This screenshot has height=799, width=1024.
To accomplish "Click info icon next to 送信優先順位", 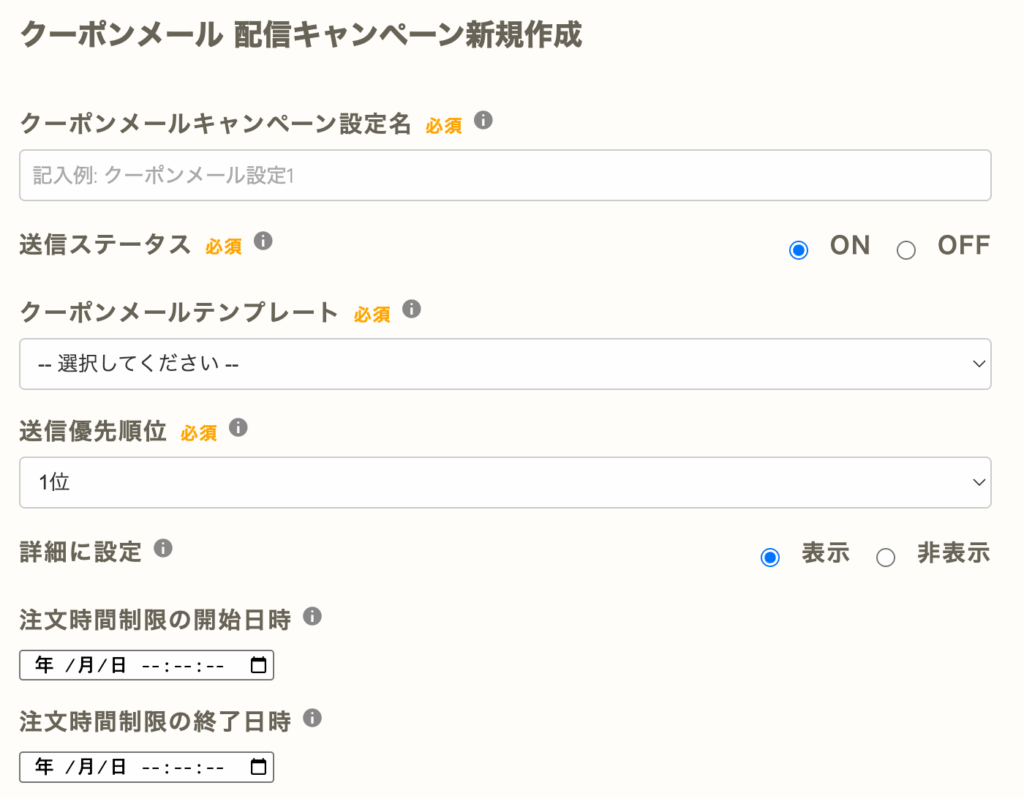I will point(238,428).
